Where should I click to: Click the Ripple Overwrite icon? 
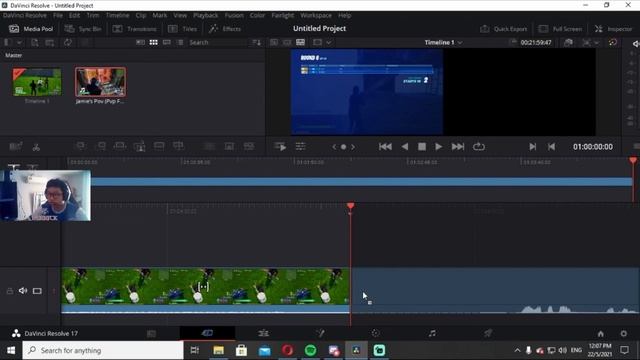tap(120, 146)
